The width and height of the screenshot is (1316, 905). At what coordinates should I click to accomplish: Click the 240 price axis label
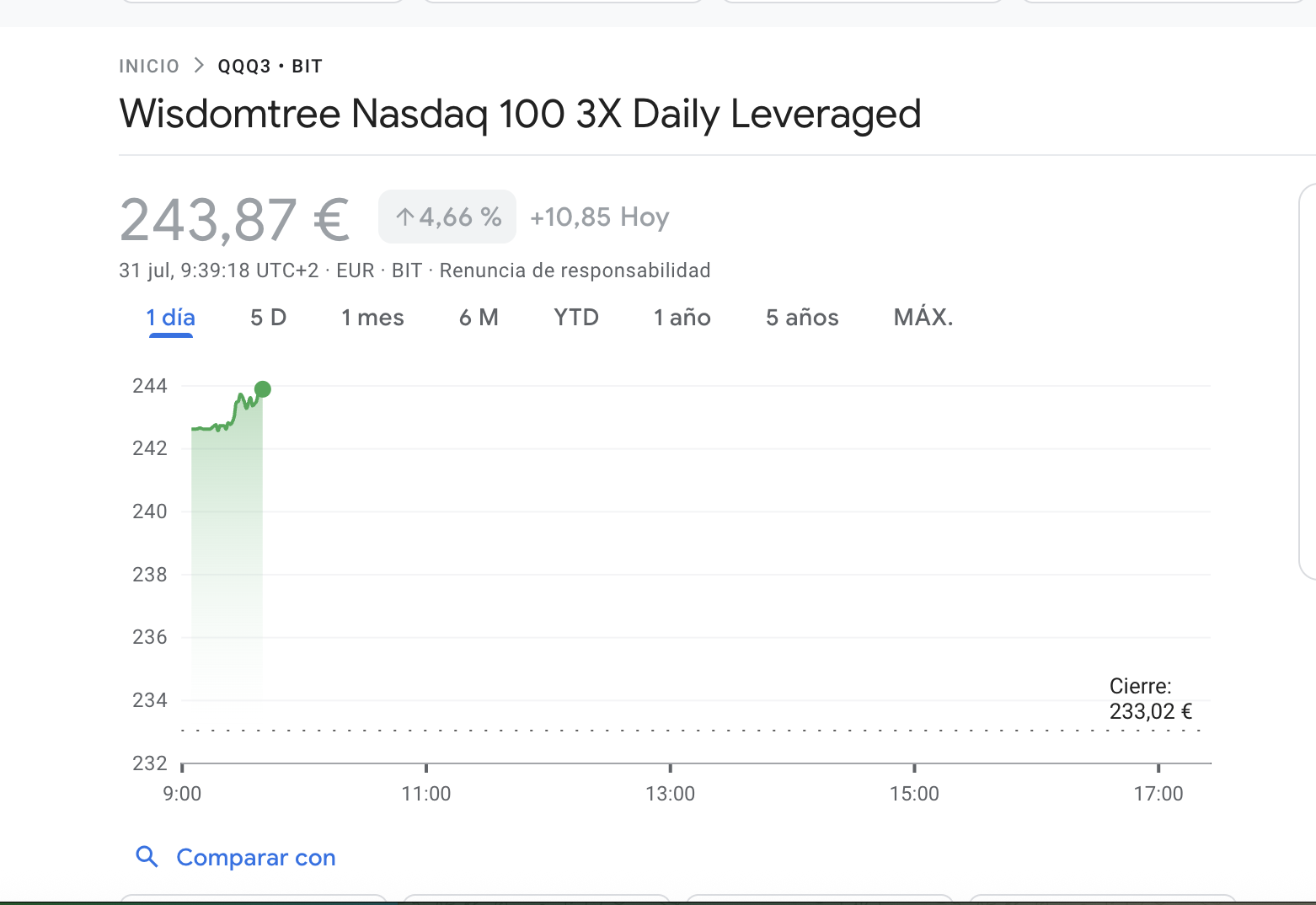pos(150,511)
